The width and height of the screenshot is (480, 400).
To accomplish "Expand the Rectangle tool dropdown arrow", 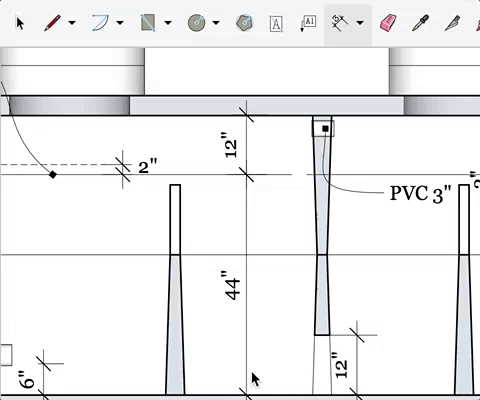I will click(168, 23).
